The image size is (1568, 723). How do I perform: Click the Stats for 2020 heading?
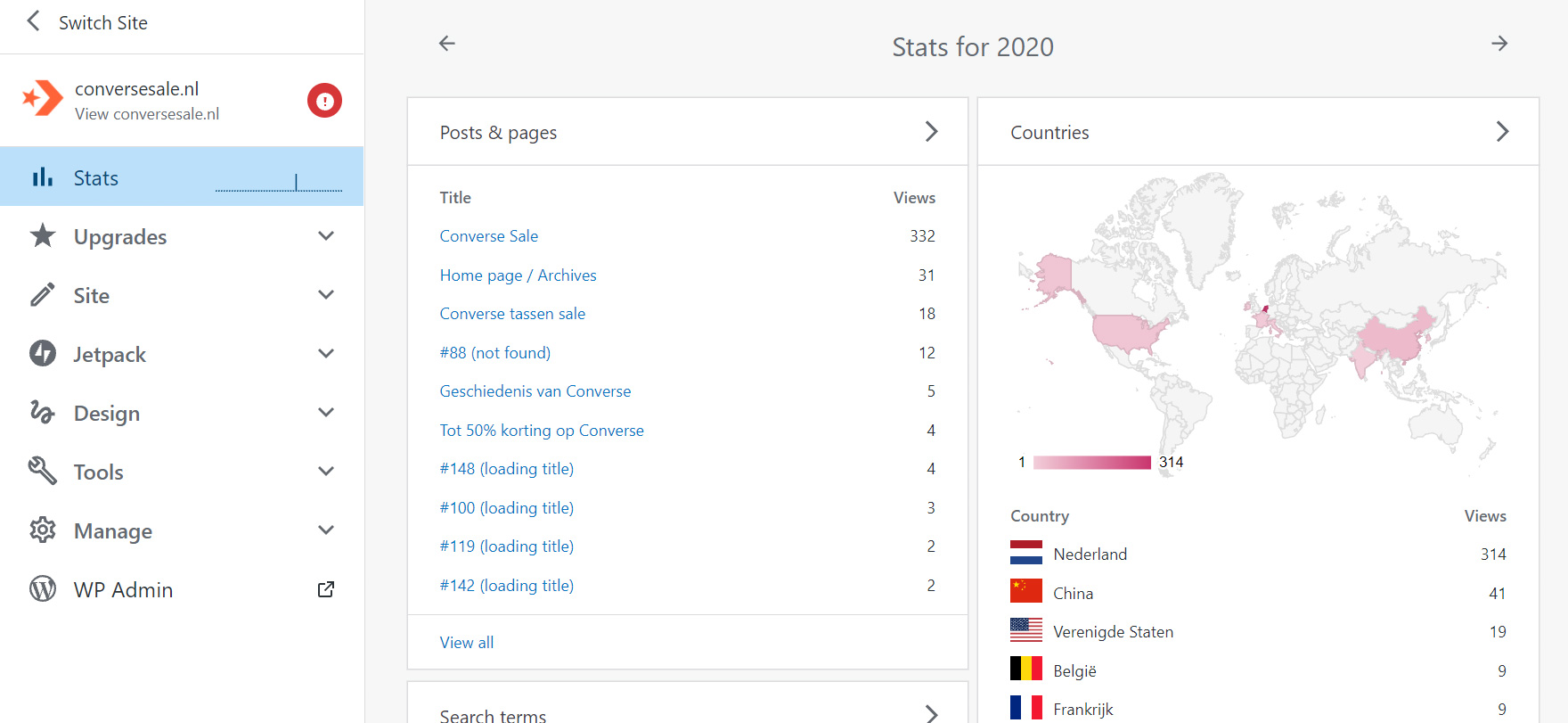pyautogui.click(x=973, y=46)
